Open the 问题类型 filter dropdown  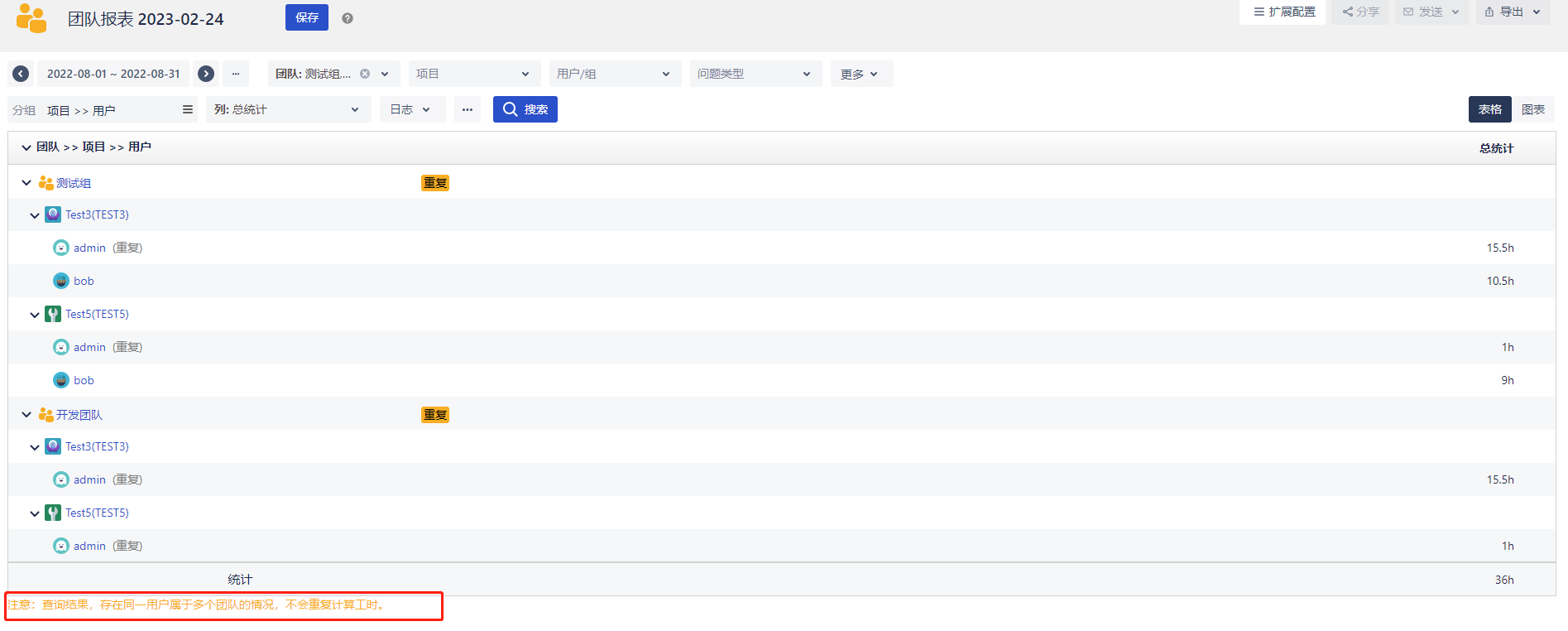(755, 74)
